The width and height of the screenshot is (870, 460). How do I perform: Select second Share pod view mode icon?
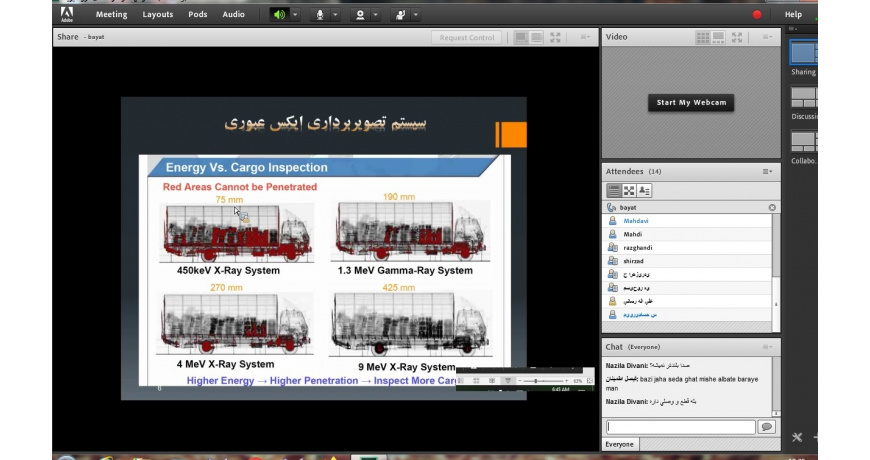[x=537, y=37]
